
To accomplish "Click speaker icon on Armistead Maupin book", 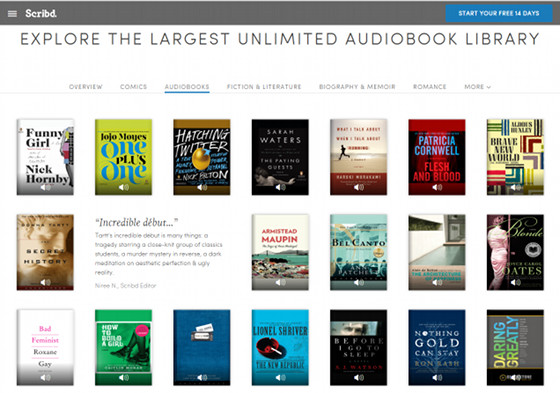I will [280, 282].
